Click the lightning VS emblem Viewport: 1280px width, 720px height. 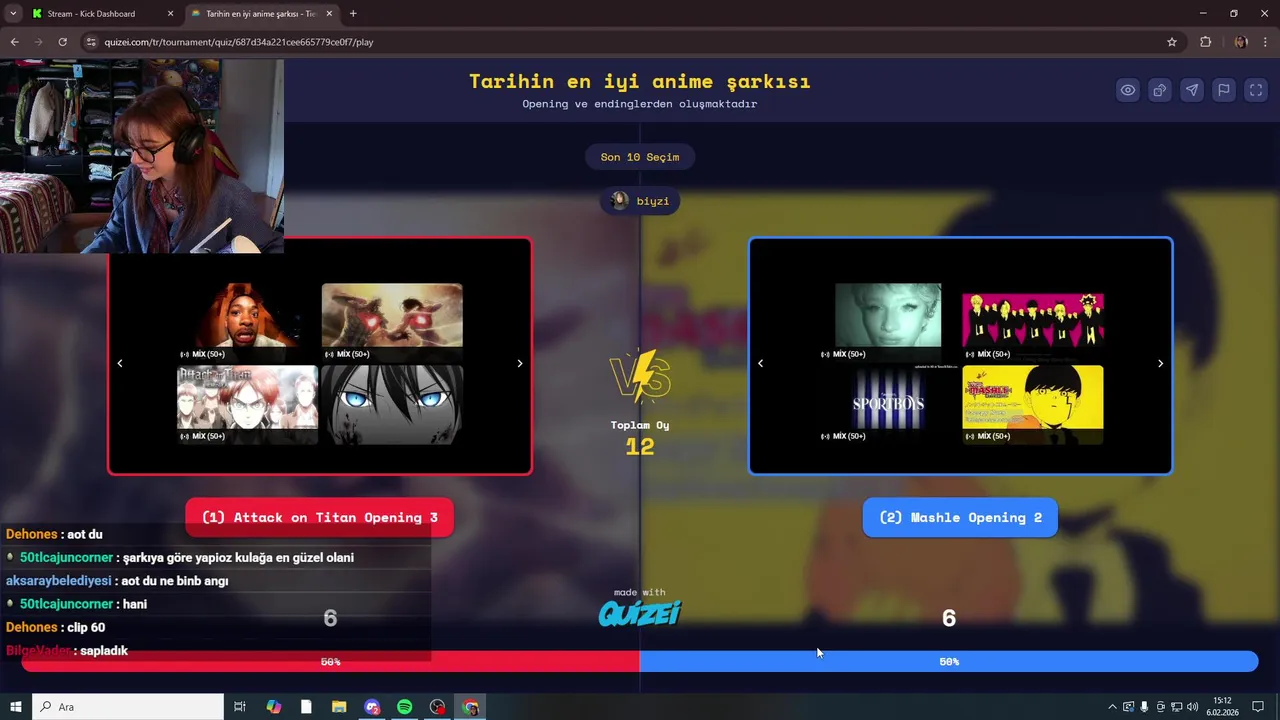[x=640, y=377]
